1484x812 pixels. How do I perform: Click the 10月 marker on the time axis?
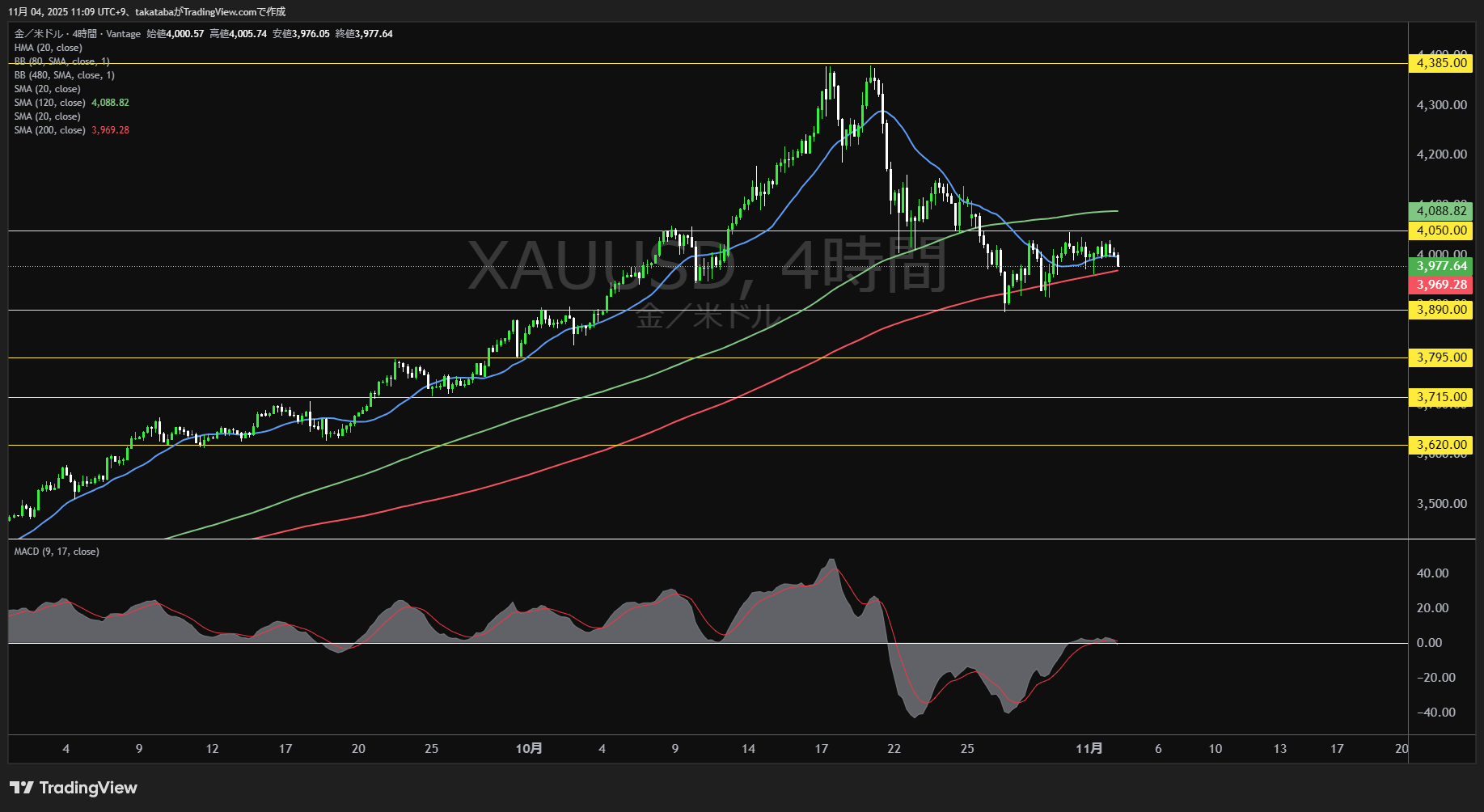[x=529, y=749]
